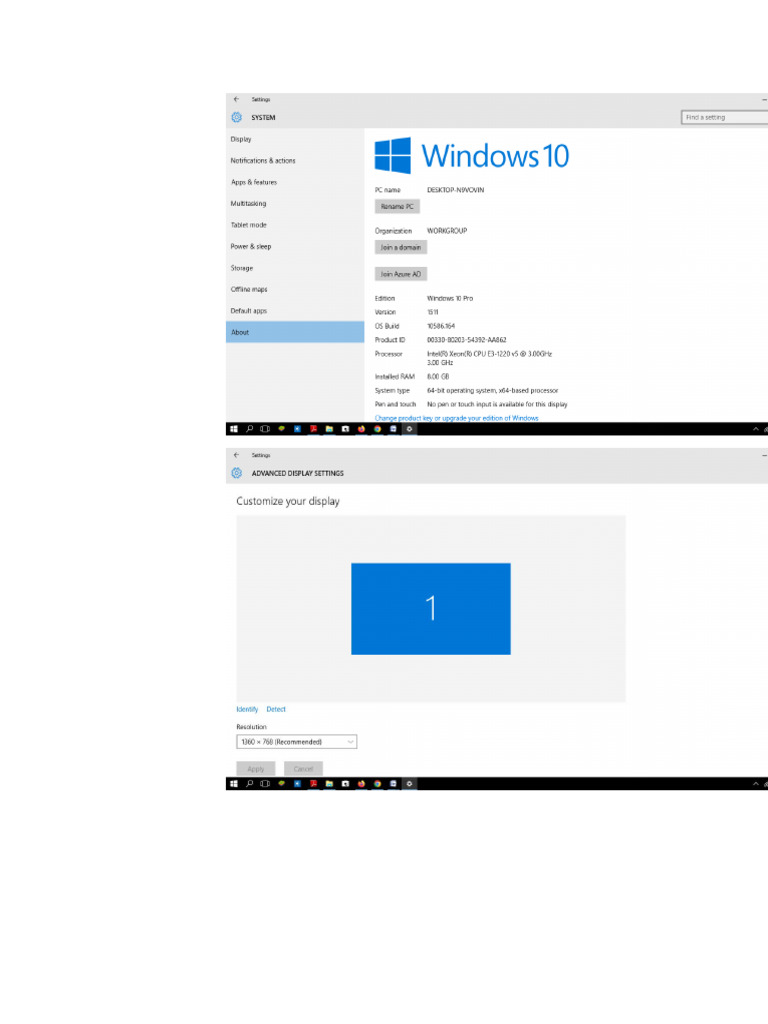This screenshot has height=1024, width=768.
Task: Click the Join a domain button
Action: [400, 248]
